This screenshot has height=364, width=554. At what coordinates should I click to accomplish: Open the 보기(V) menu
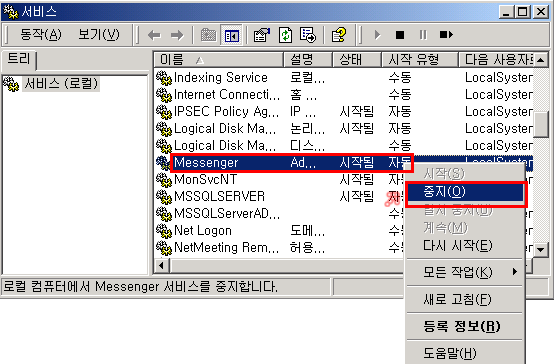(99, 35)
